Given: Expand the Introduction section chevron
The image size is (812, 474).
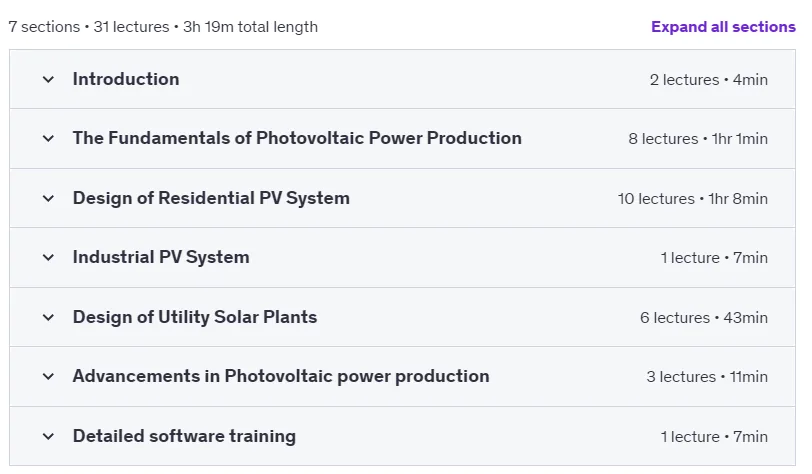Looking at the screenshot, I should (48, 80).
